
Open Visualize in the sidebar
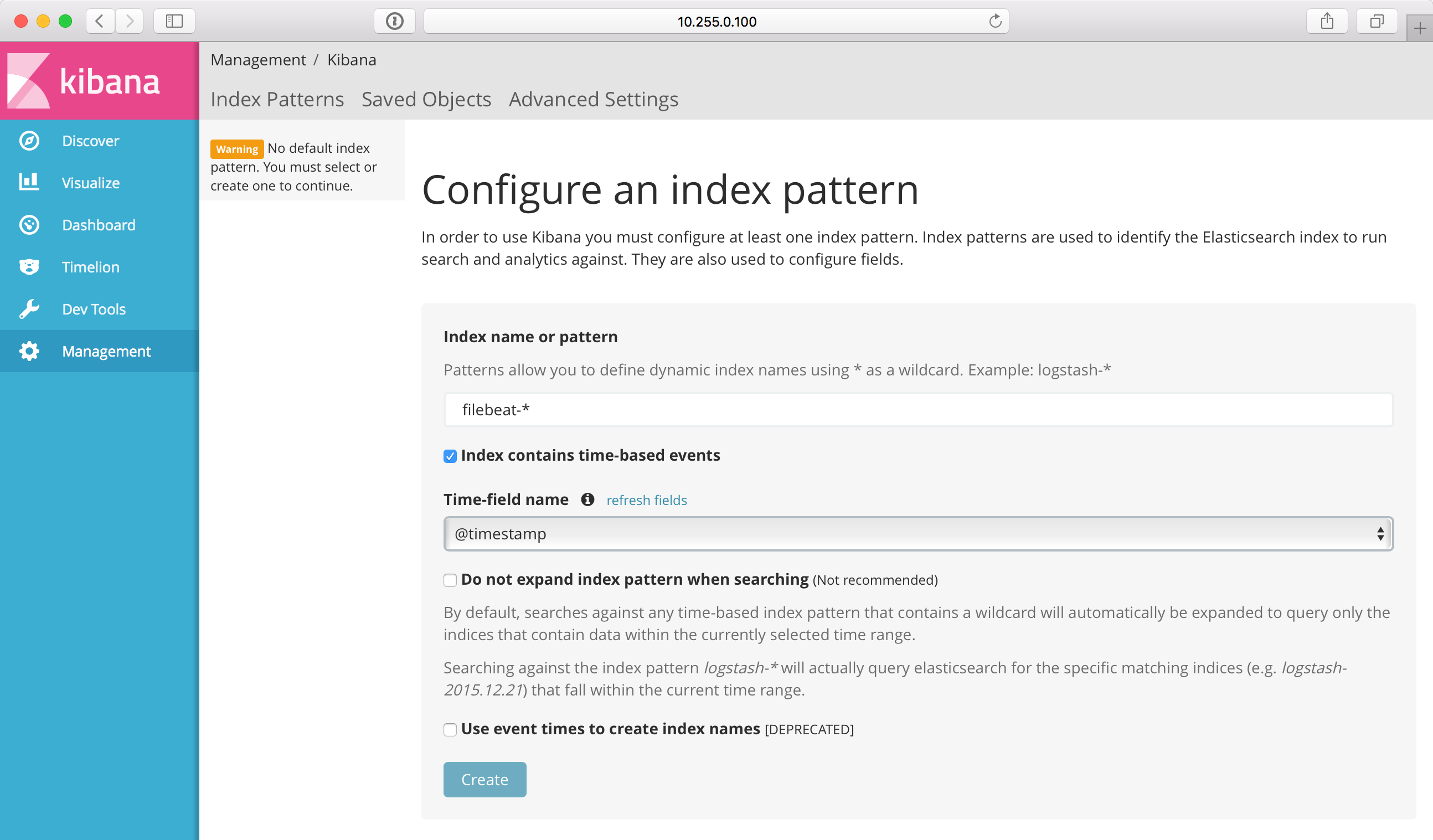100,183
